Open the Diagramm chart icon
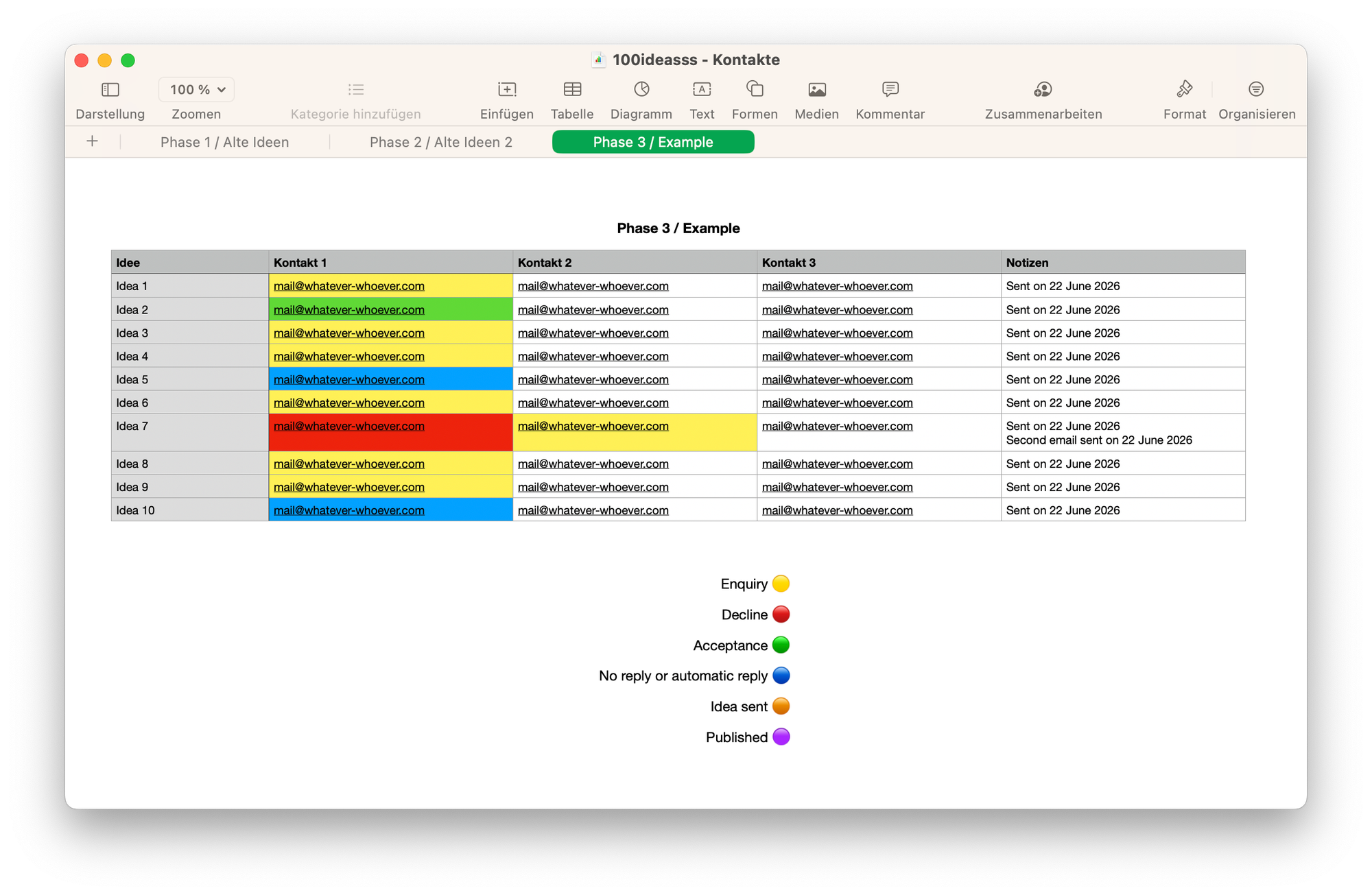This screenshot has width=1372, height=895. (641, 89)
